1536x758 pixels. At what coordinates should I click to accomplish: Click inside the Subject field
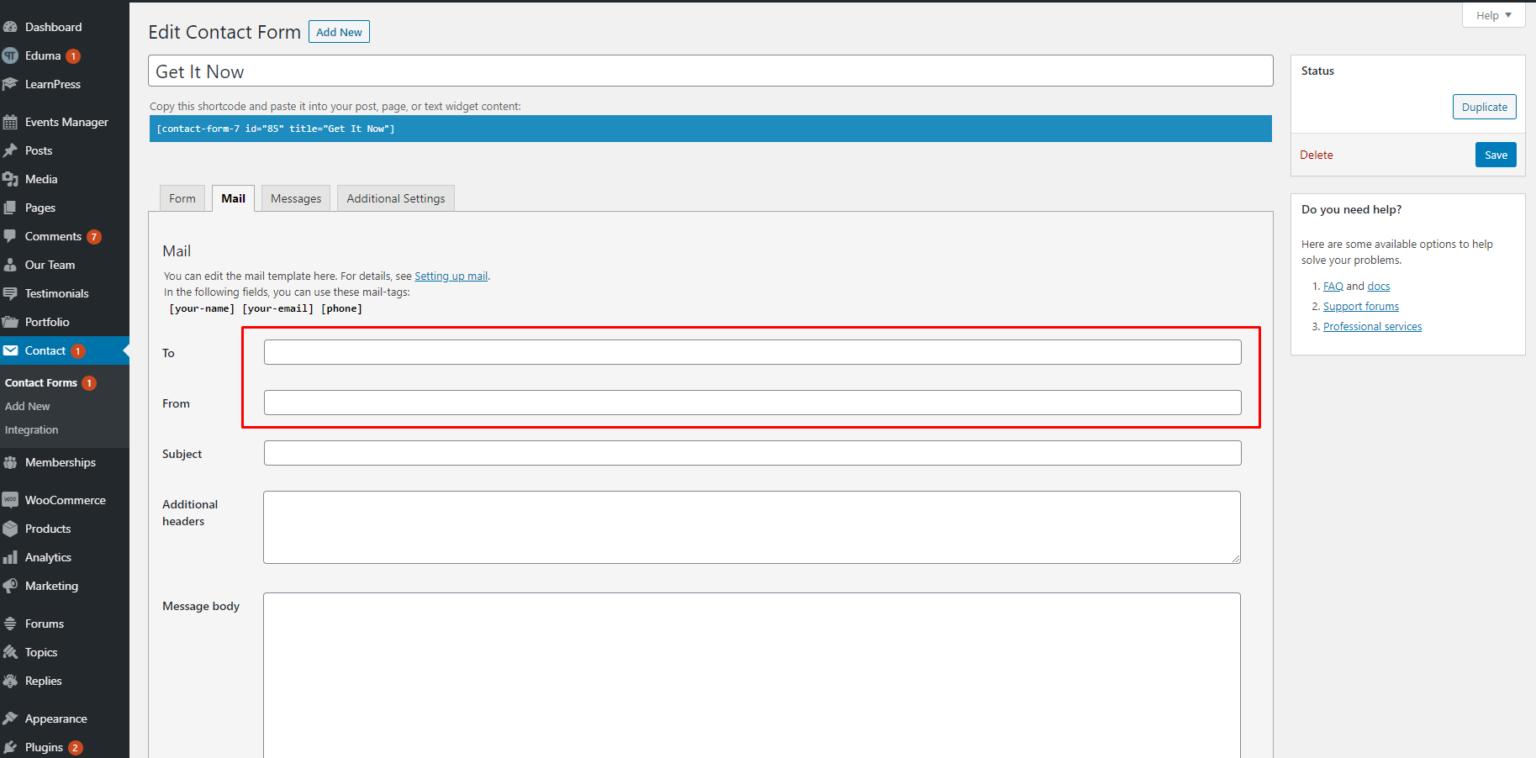point(751,452)
